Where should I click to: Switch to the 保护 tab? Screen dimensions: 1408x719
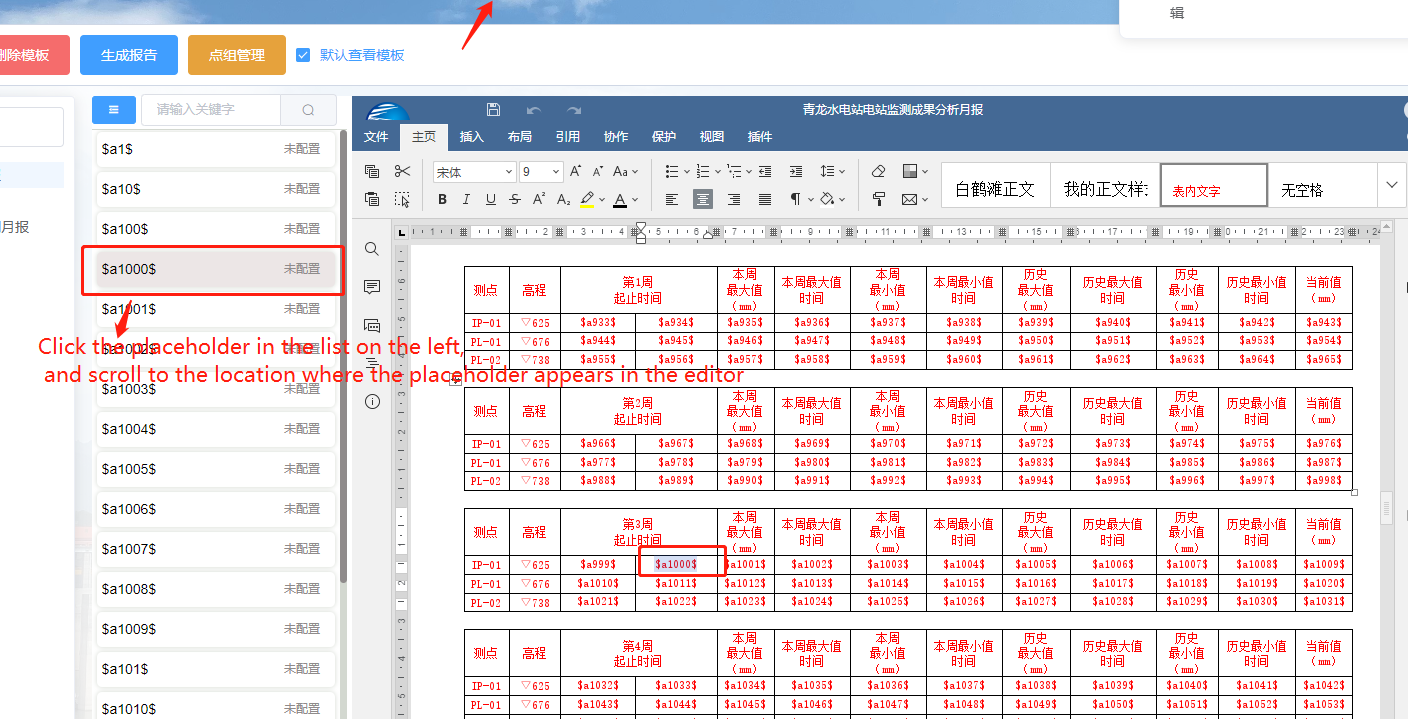[x=664, y=137]
